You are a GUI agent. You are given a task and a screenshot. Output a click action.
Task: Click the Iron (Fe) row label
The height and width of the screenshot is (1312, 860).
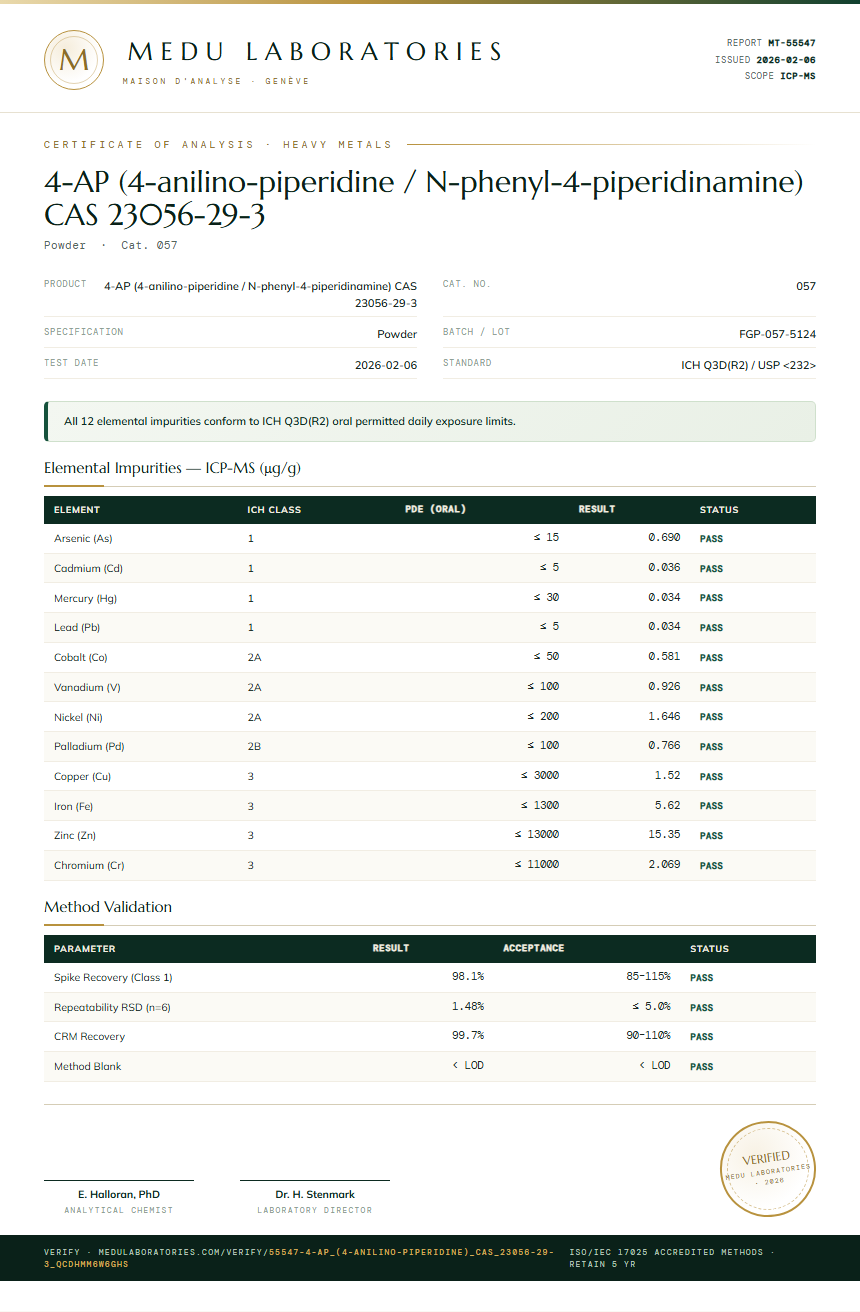[73, 806]
